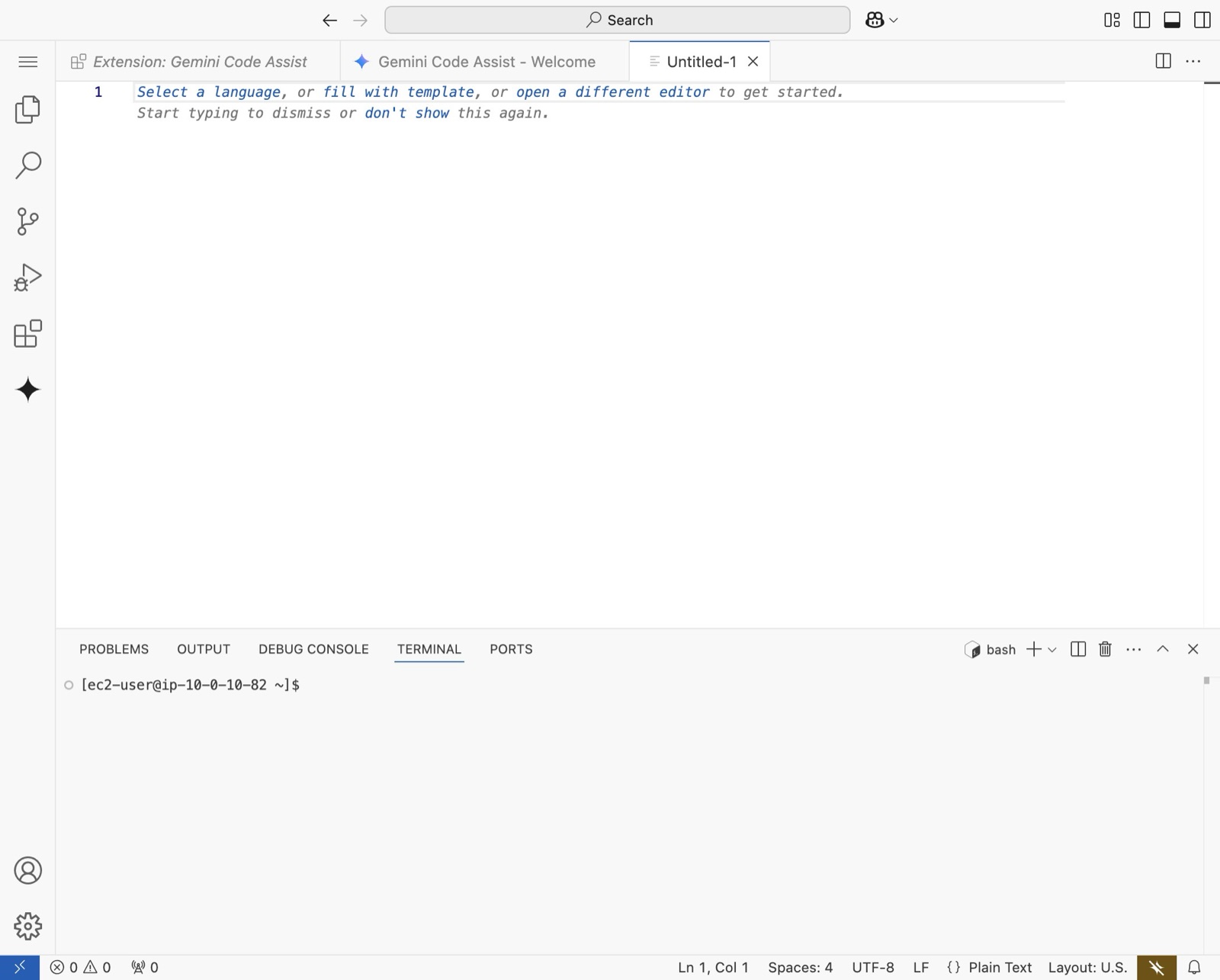This screenshot has height=980, width=1220.
Task: Kill terminal with trash icon
Action: pyautogui.click(x=1105, y=649)
